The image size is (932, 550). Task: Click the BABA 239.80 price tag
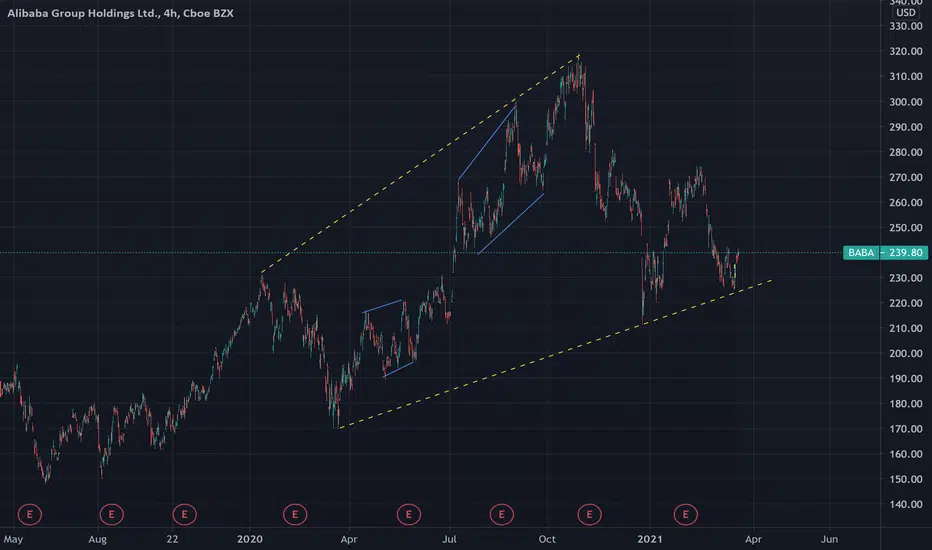click(885, 253)
